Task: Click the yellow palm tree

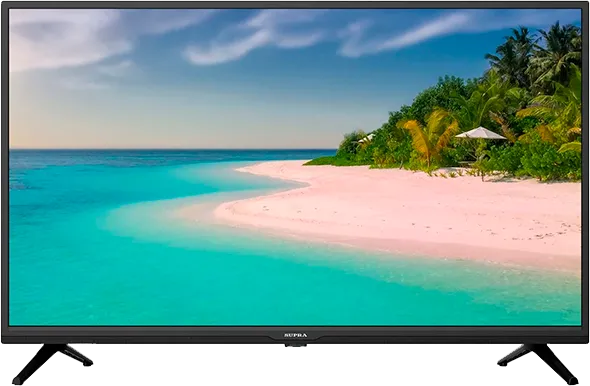Action: 429,135
